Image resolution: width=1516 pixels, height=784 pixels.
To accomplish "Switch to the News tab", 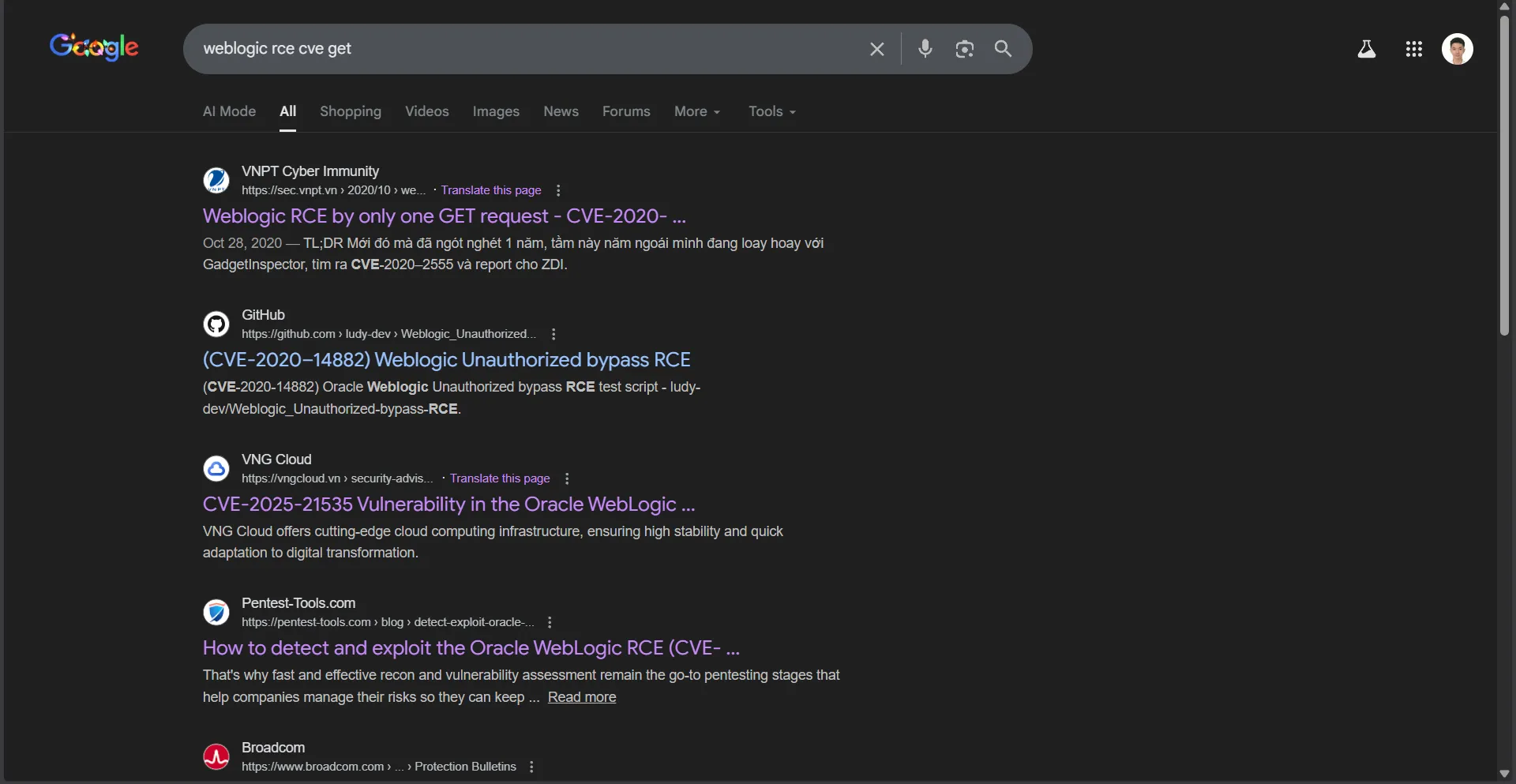I will [x=560, y=111].
